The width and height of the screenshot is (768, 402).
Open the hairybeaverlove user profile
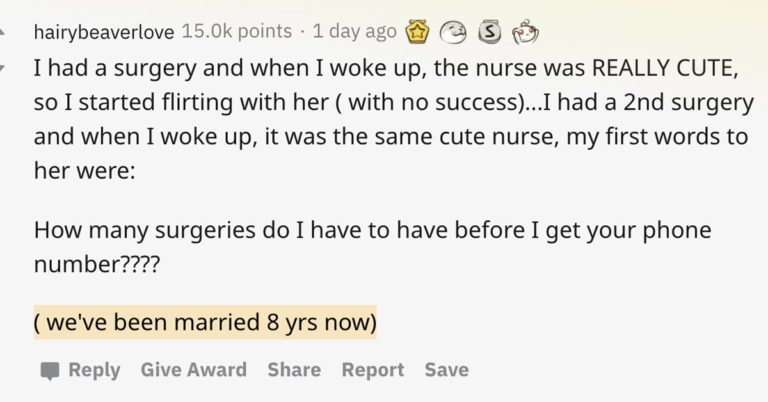105,32
